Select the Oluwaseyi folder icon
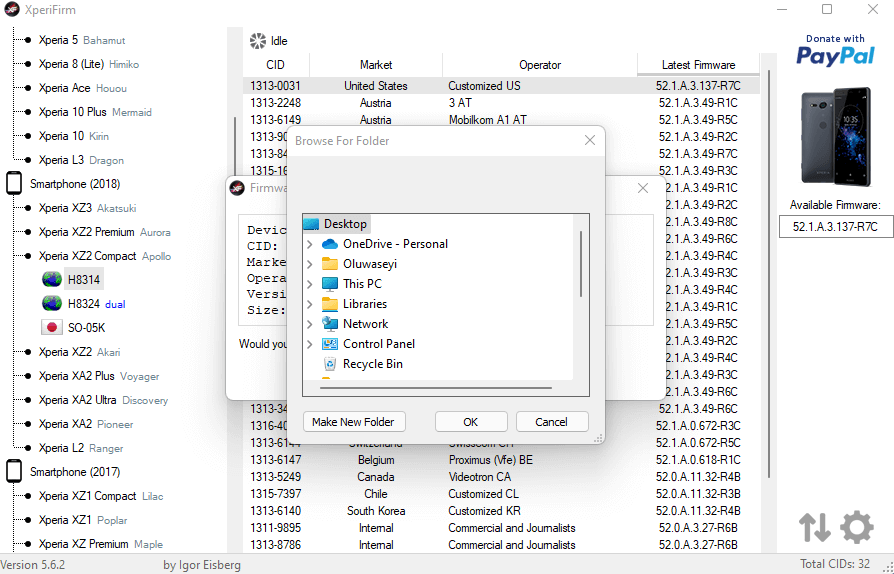The image size is (894, 574). [x=330, y=263]
